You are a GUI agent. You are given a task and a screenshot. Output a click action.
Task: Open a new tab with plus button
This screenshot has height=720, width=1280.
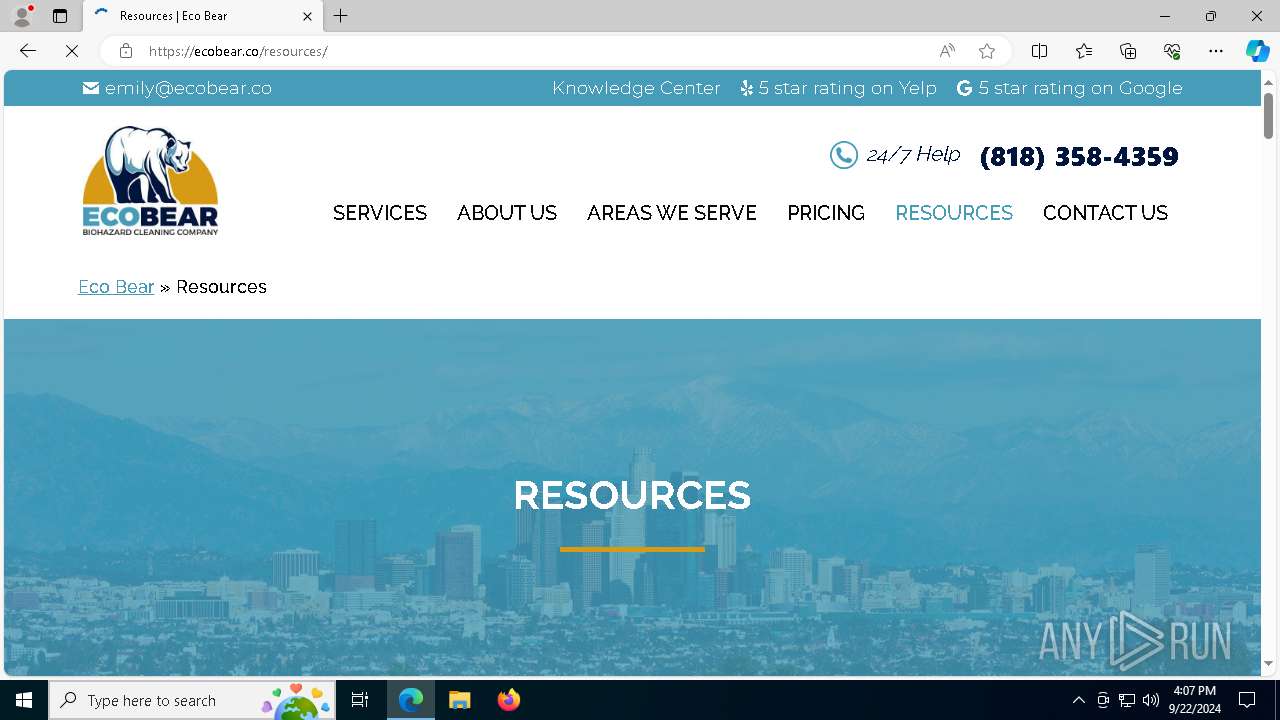(341, 16)
